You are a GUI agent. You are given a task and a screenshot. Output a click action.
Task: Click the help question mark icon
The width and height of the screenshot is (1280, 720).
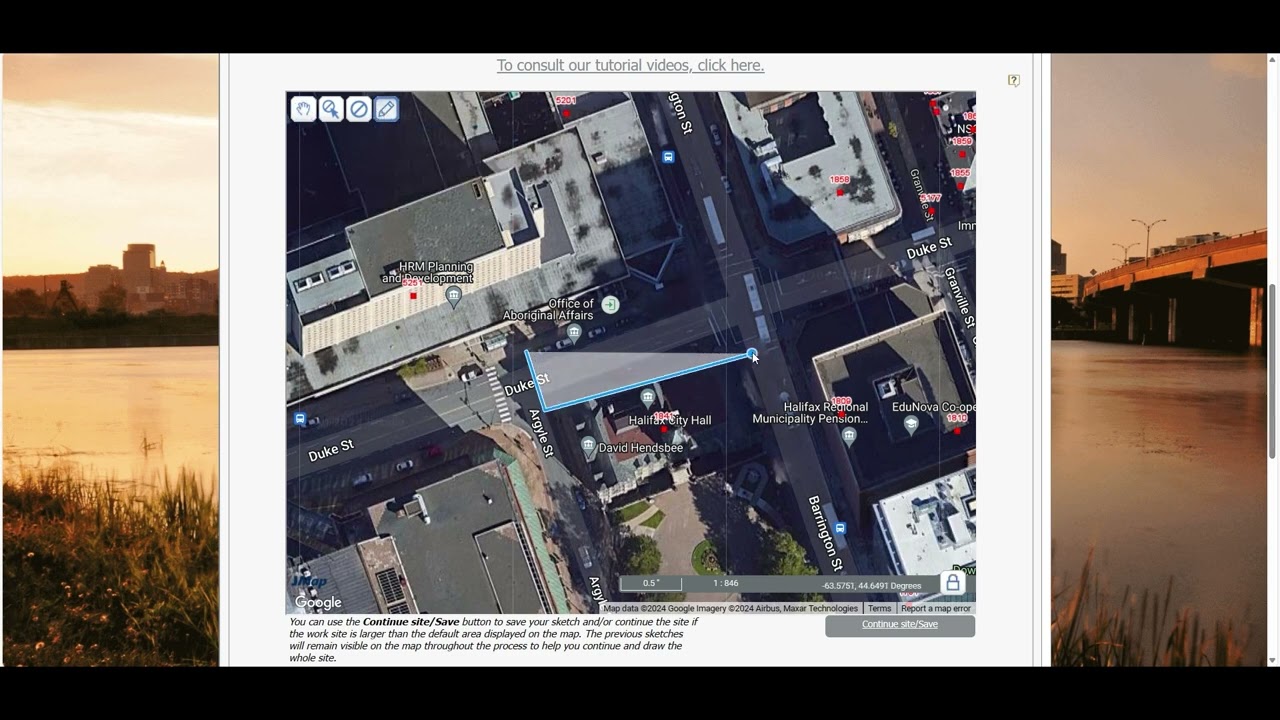click(x=1013, y=81)
